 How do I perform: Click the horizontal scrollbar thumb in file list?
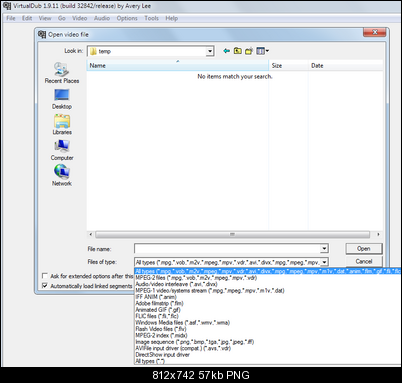232,234
